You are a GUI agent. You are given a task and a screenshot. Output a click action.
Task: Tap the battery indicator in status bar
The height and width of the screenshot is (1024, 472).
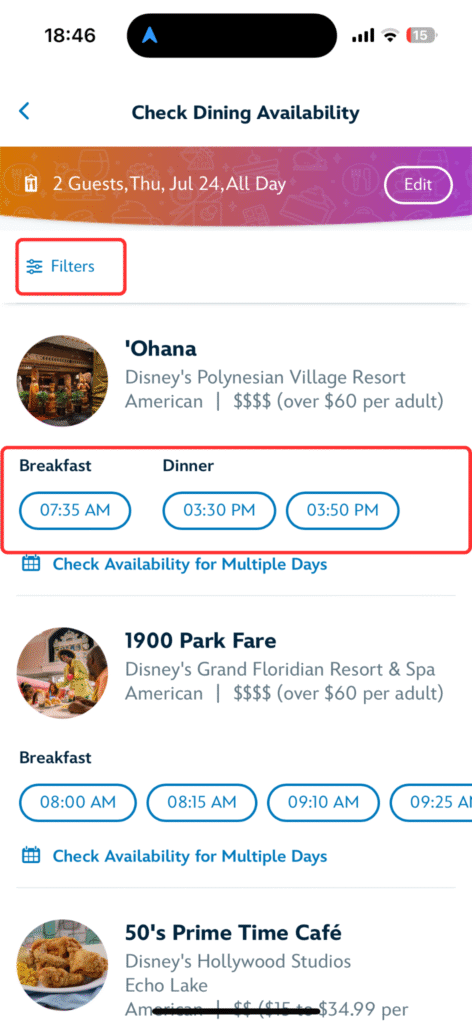click(421, 35)
